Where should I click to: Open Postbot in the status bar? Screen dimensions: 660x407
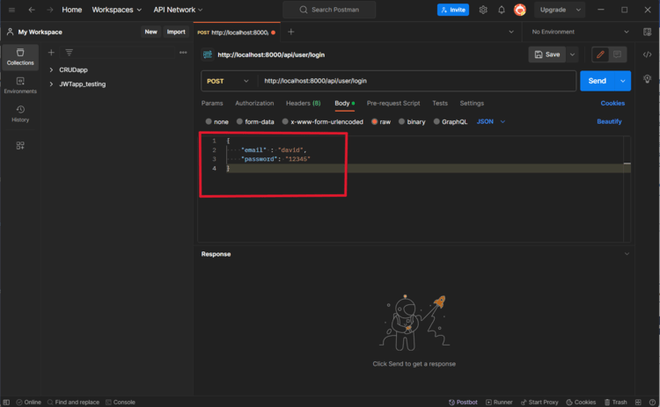point(463,402)
